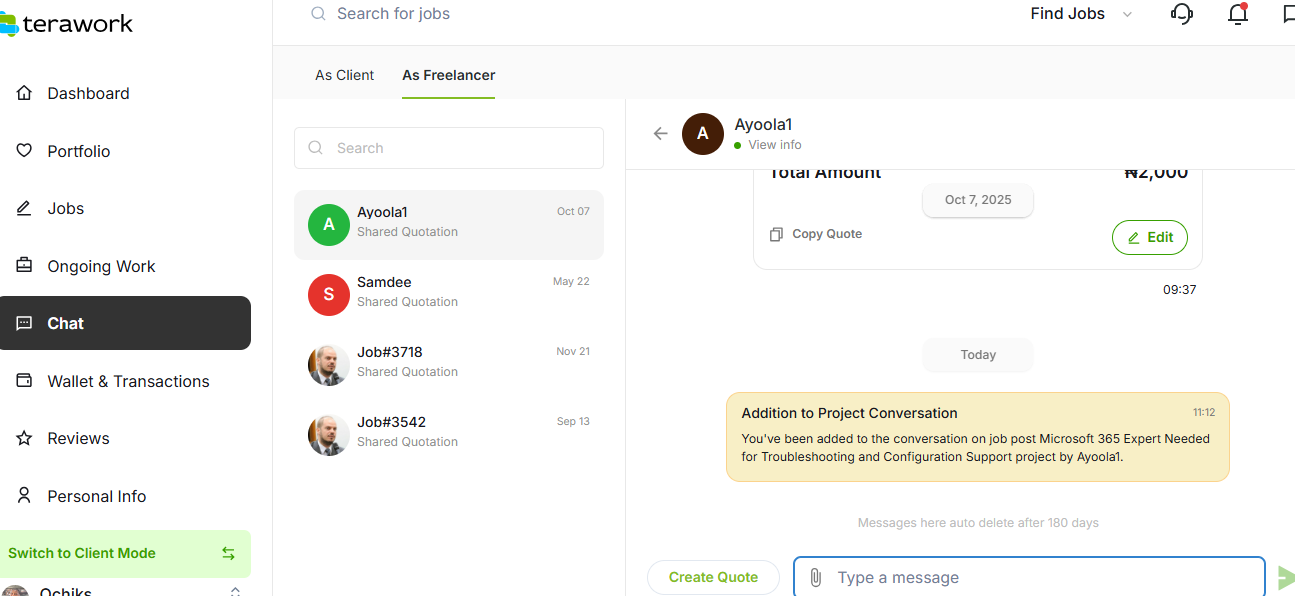Open the Samdee conversation
The width and height of the screenshot is (1295, 596).
[449, 292]
